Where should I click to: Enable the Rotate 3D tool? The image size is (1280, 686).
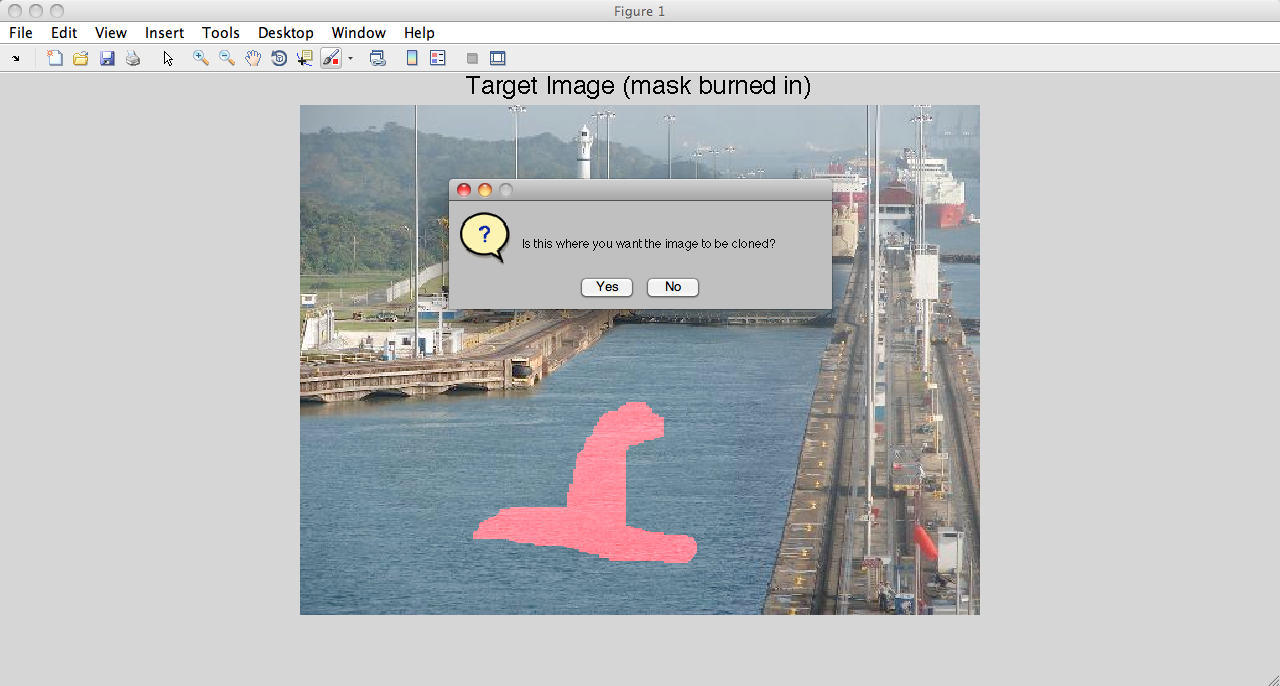[x=279, y=59]
